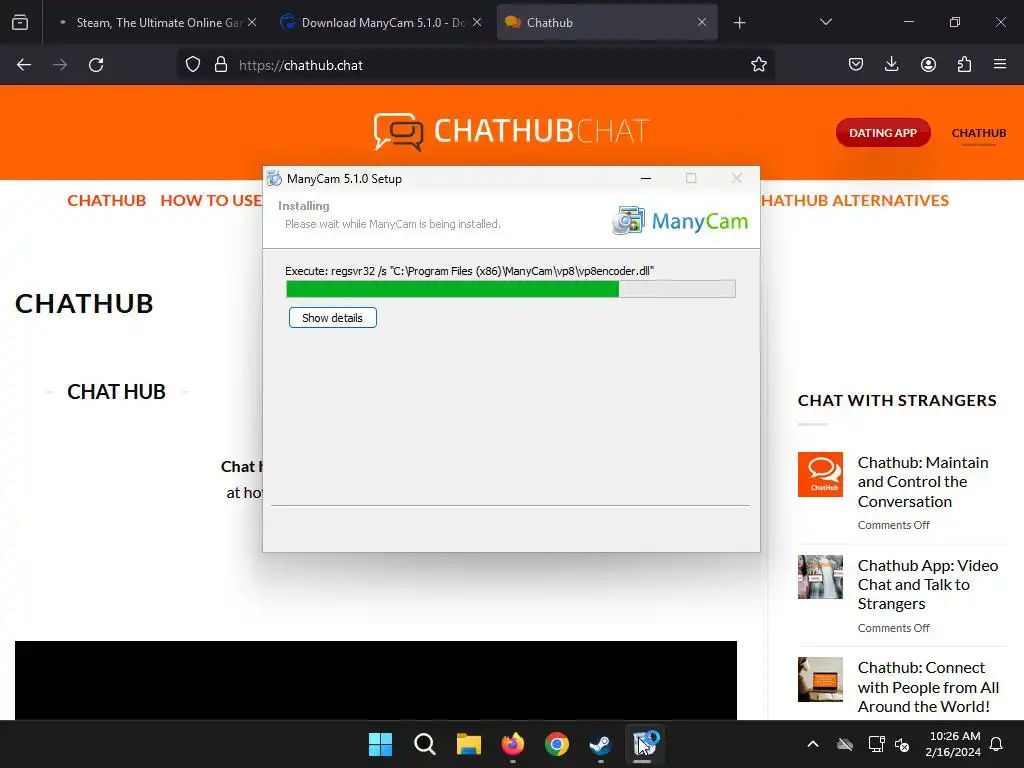
Task: Click the network display tray icon
Action: (876, 744)
